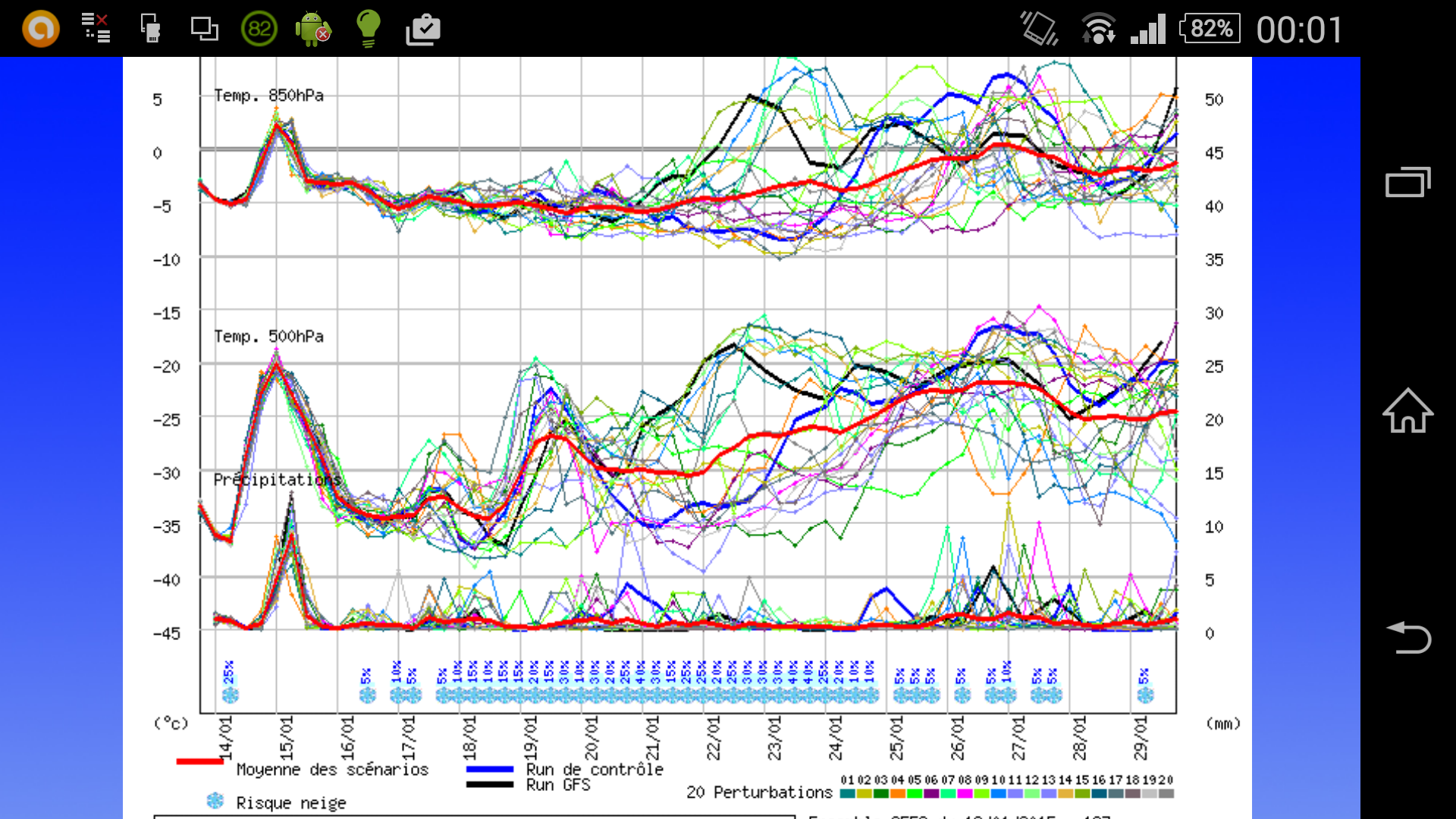This screenshot has width=1456, height=819.
Task: Tap the phone storage notification icon
Action: [150, 29]
